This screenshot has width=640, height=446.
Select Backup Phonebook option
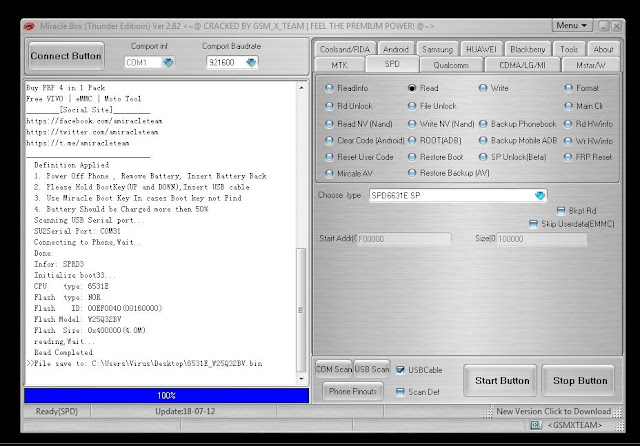point(518,124)
